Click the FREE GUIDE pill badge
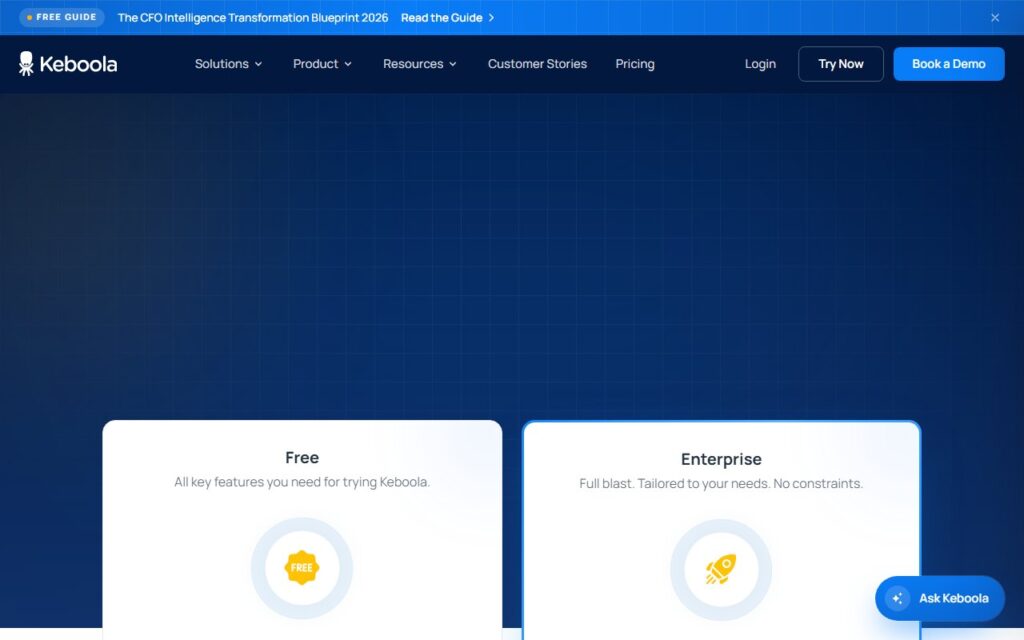Image resolution: width=1024 pixels, height=640 pixels. [61, 17]
